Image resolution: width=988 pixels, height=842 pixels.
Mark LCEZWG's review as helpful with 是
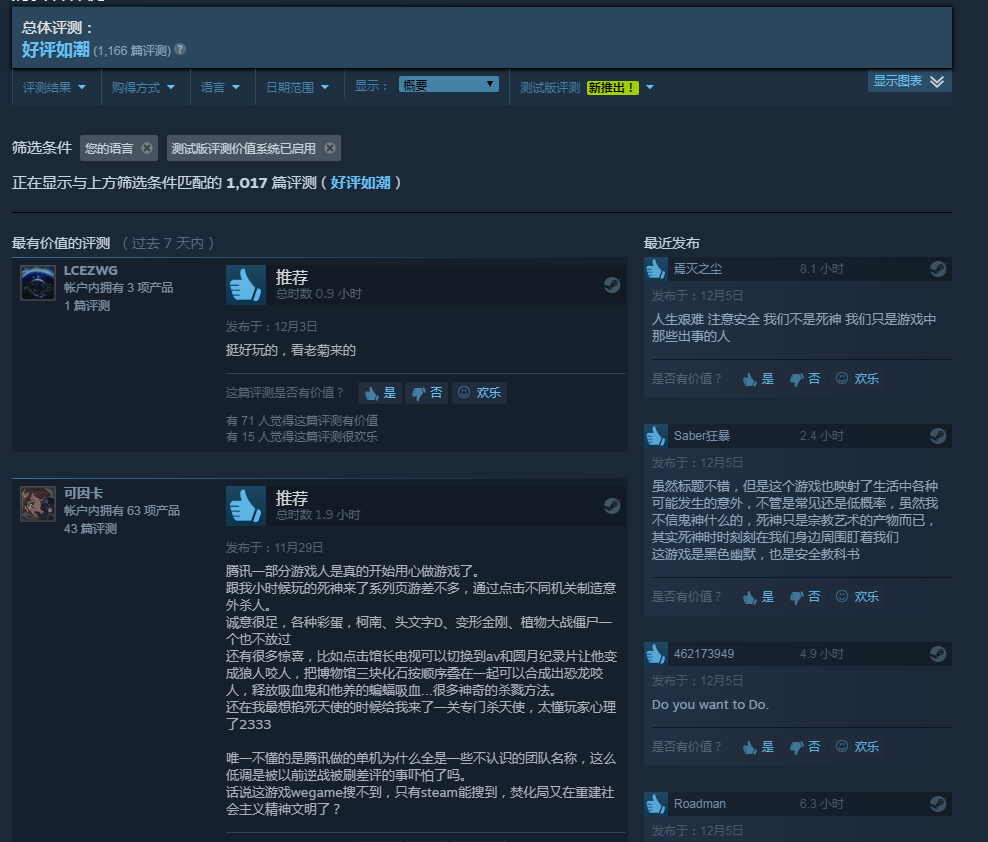[380, 393]
